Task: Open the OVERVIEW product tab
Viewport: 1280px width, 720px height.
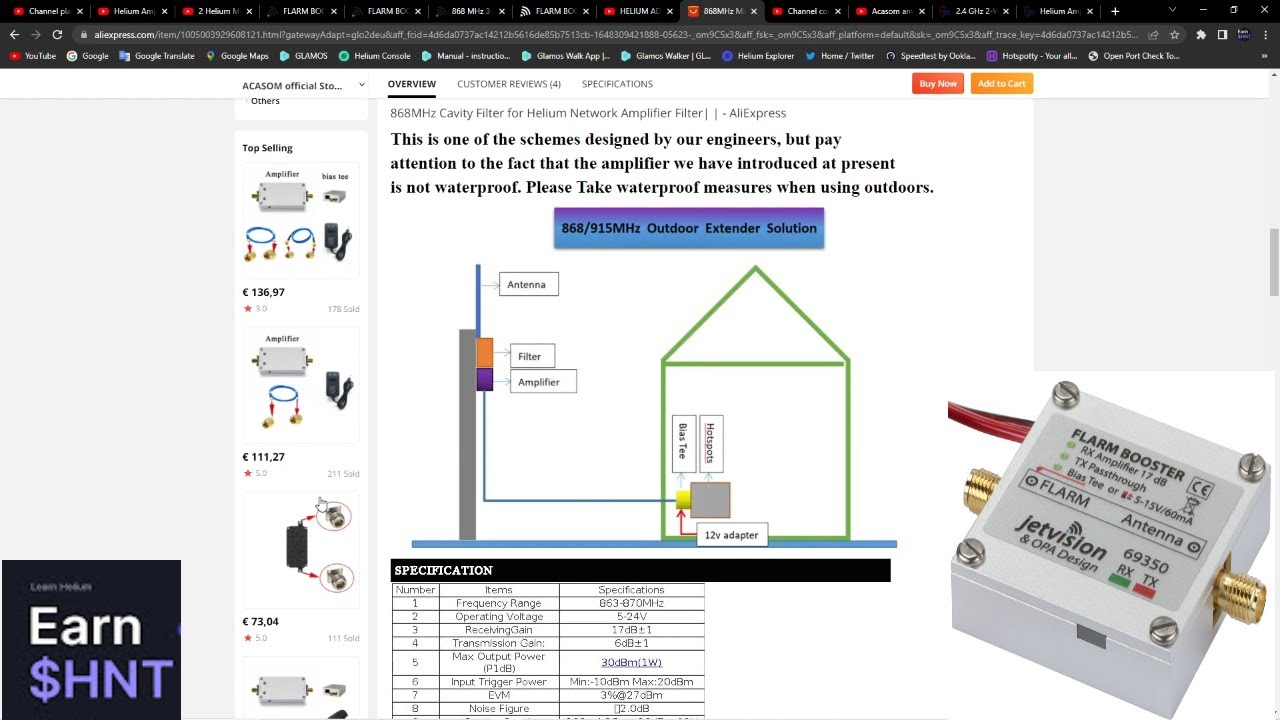Action: click(411, 84)
